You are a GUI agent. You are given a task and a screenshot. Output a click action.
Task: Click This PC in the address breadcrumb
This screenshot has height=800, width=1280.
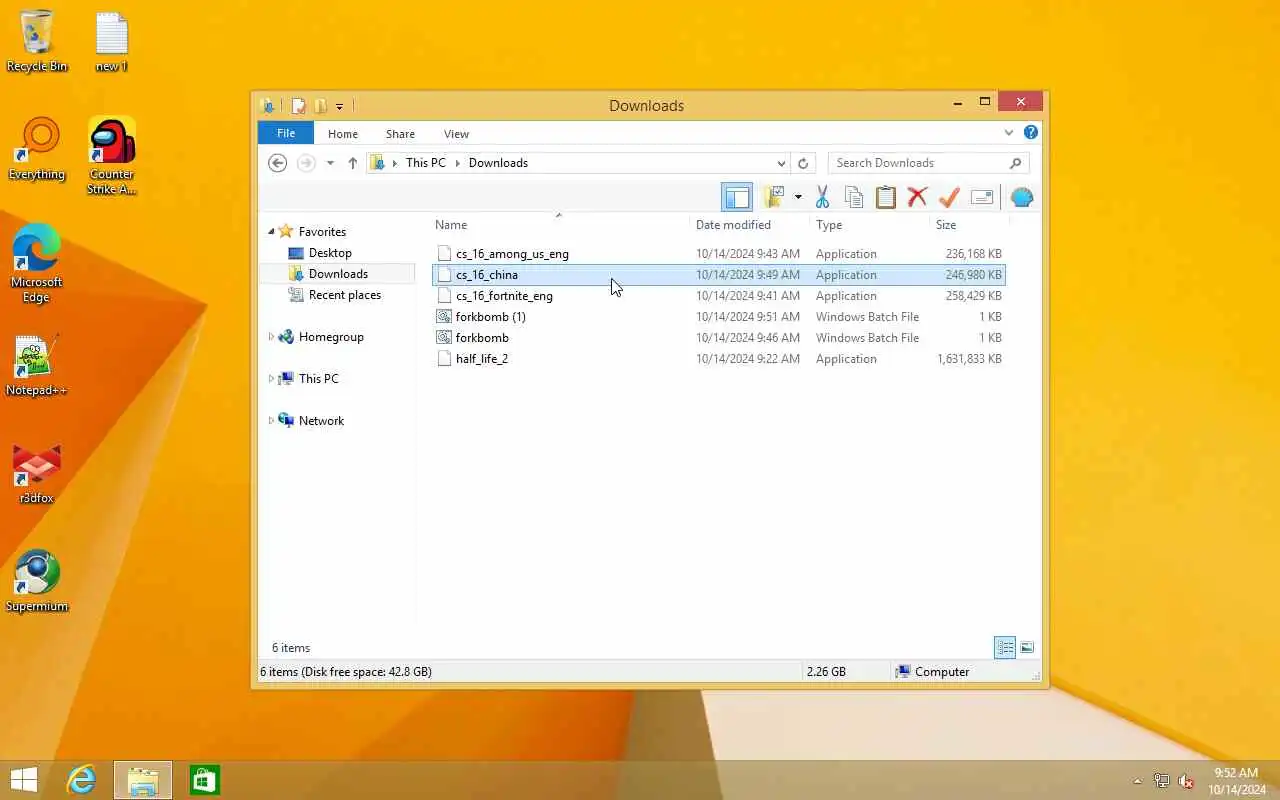[426, 163]
